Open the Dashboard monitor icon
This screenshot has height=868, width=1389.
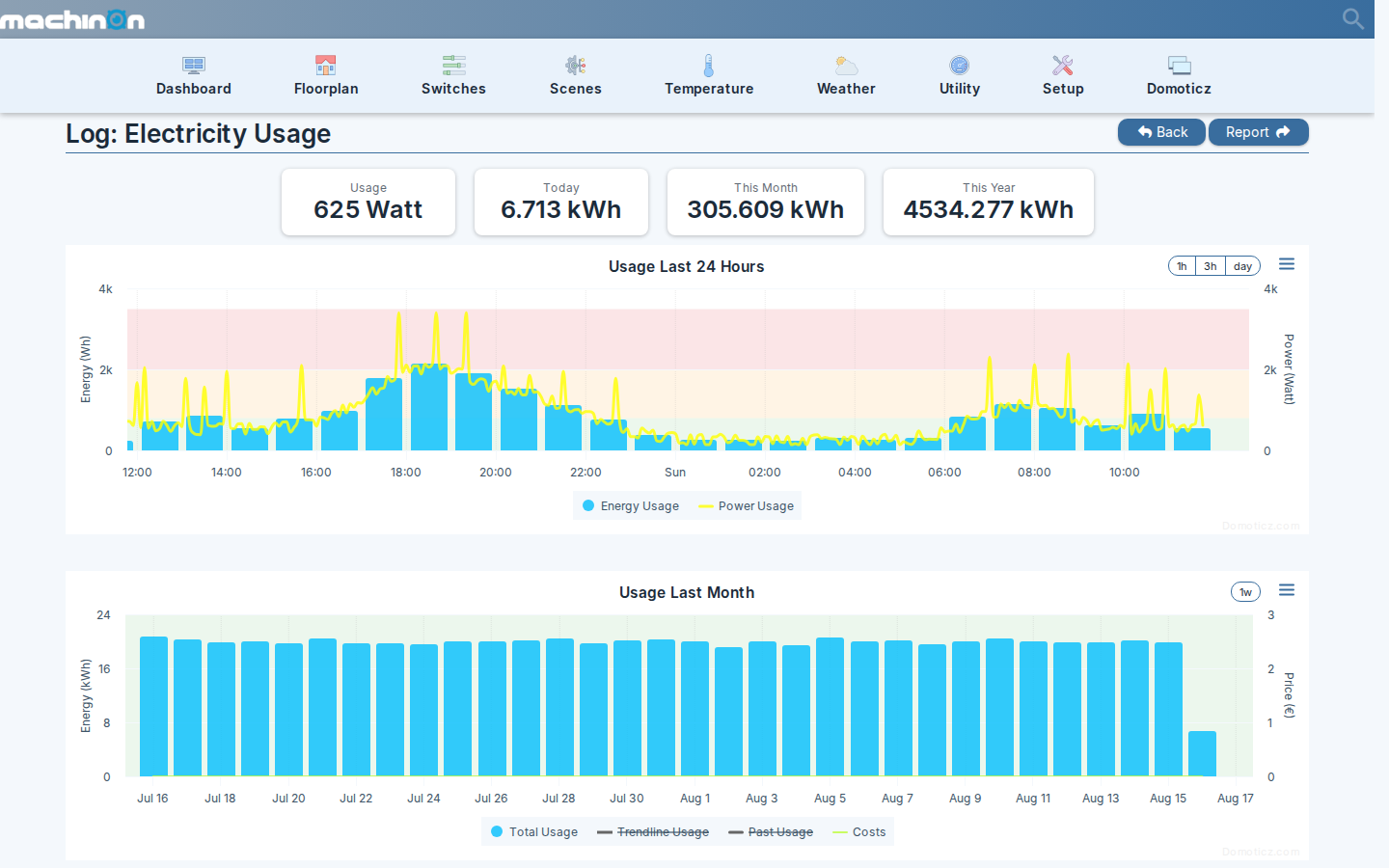[194, 66]
